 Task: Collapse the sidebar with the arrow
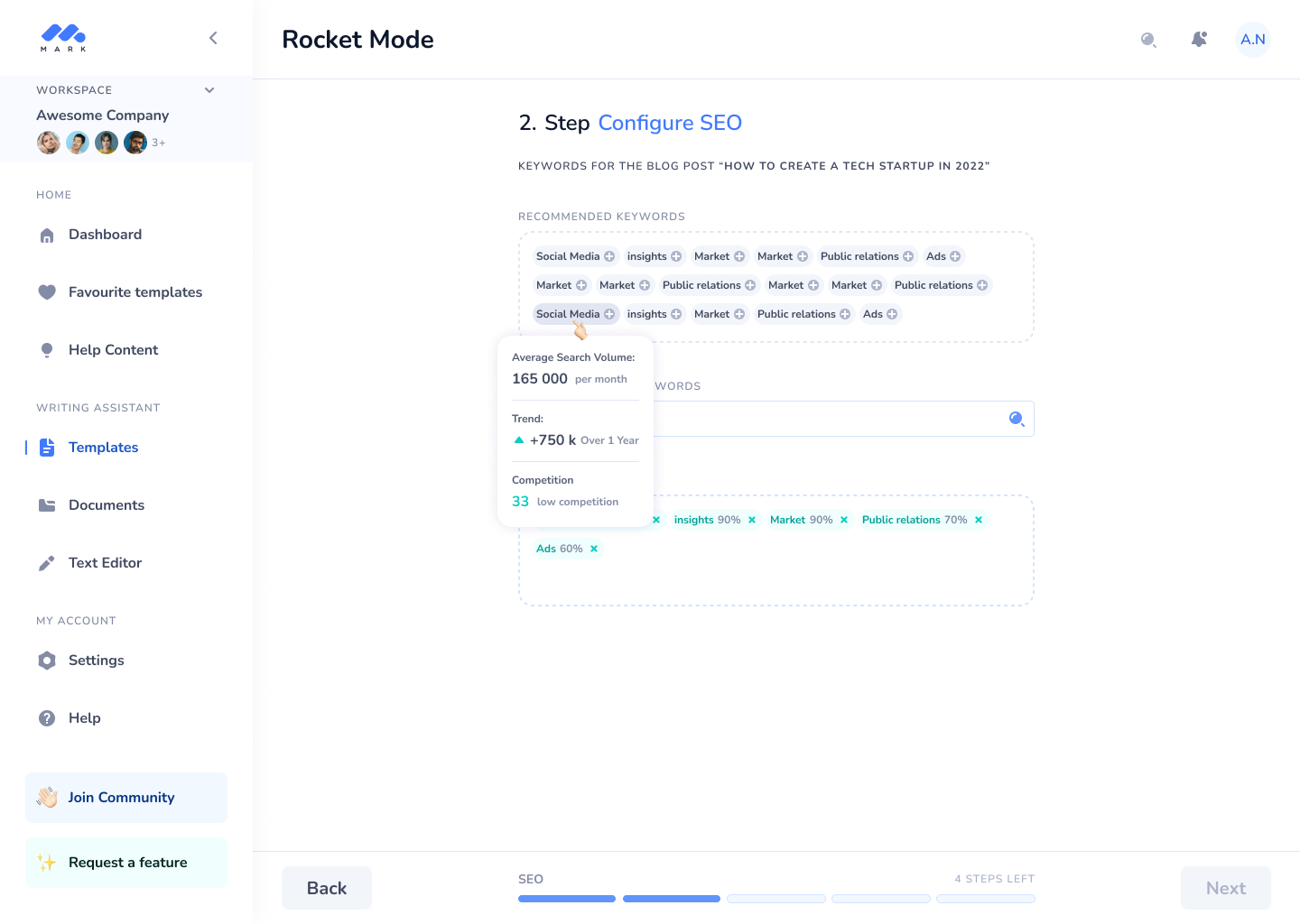coord(213,38)
